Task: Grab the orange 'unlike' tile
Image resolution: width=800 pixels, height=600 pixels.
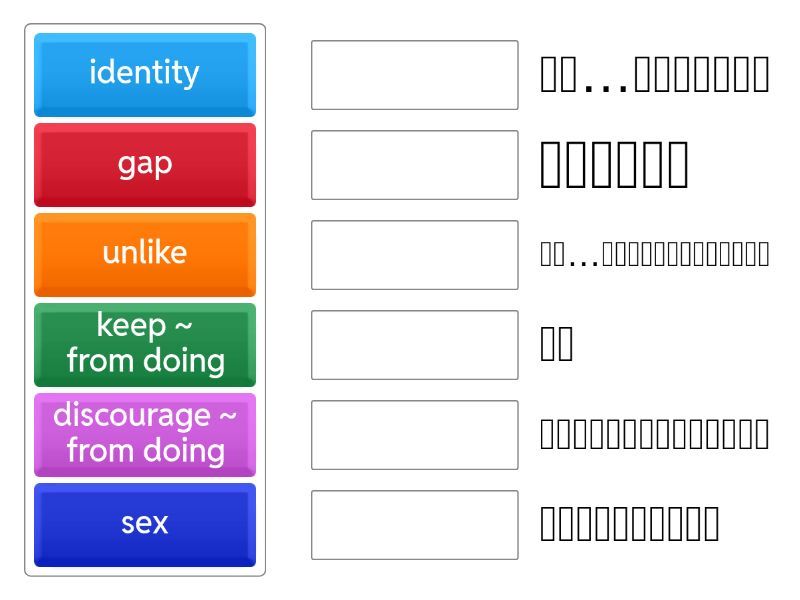Action: click(145, 254)
